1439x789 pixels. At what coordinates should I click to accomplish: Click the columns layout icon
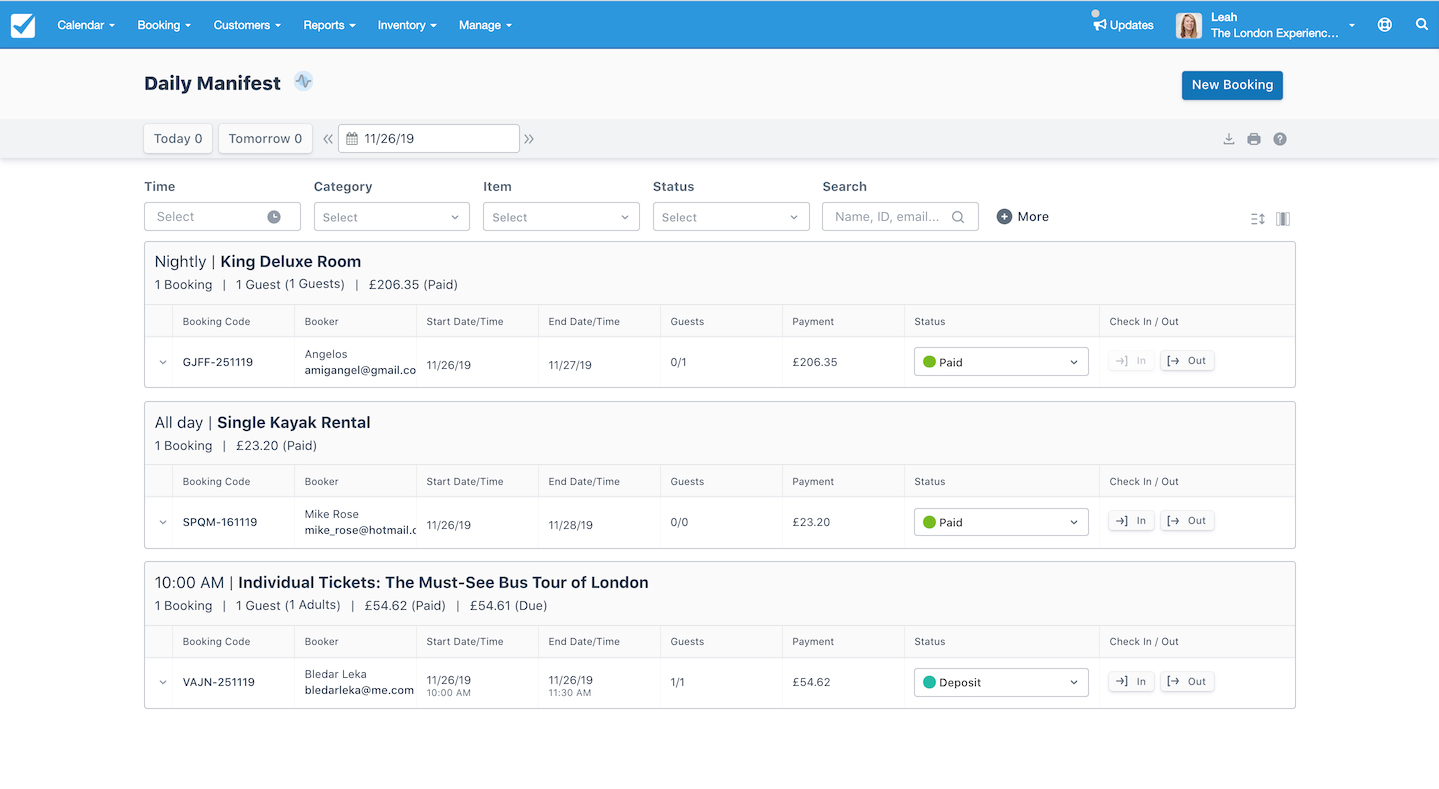(x=1283, y=219)
